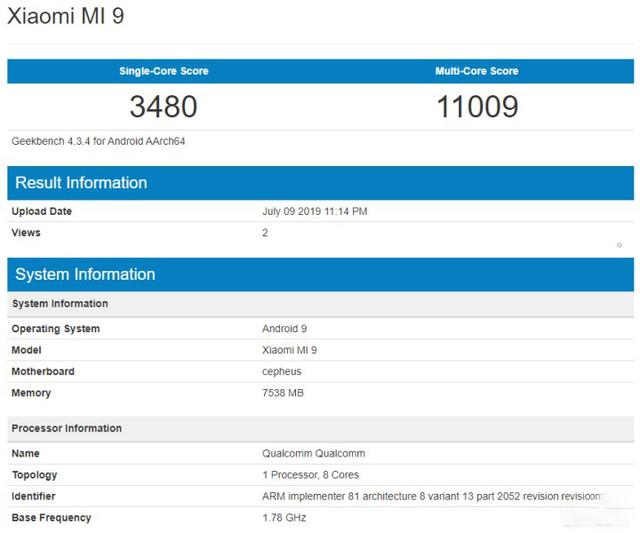Click the 1 Processor, 8 Cores value
The image size is (640, 533).
click(311, 475)
